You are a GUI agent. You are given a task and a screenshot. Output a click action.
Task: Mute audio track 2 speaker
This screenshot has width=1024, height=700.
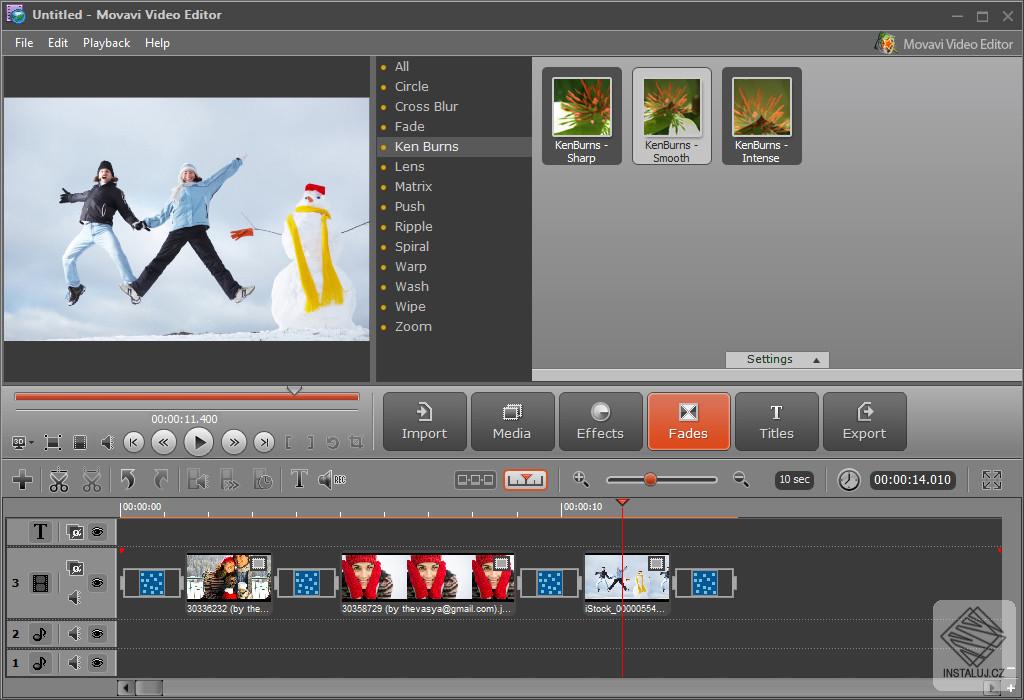click(74, 633)
